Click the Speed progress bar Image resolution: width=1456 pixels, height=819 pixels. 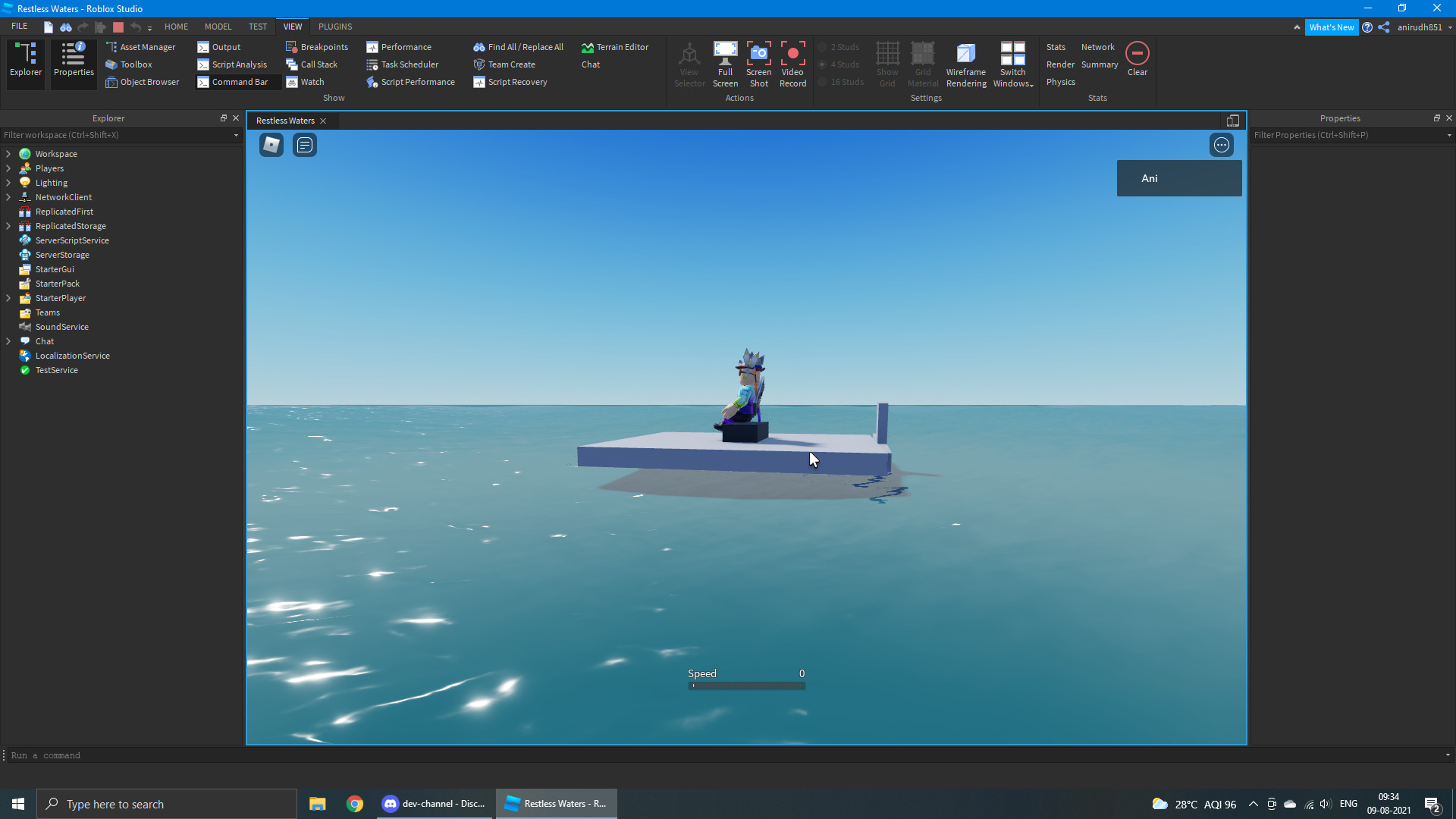click(747, 686)
